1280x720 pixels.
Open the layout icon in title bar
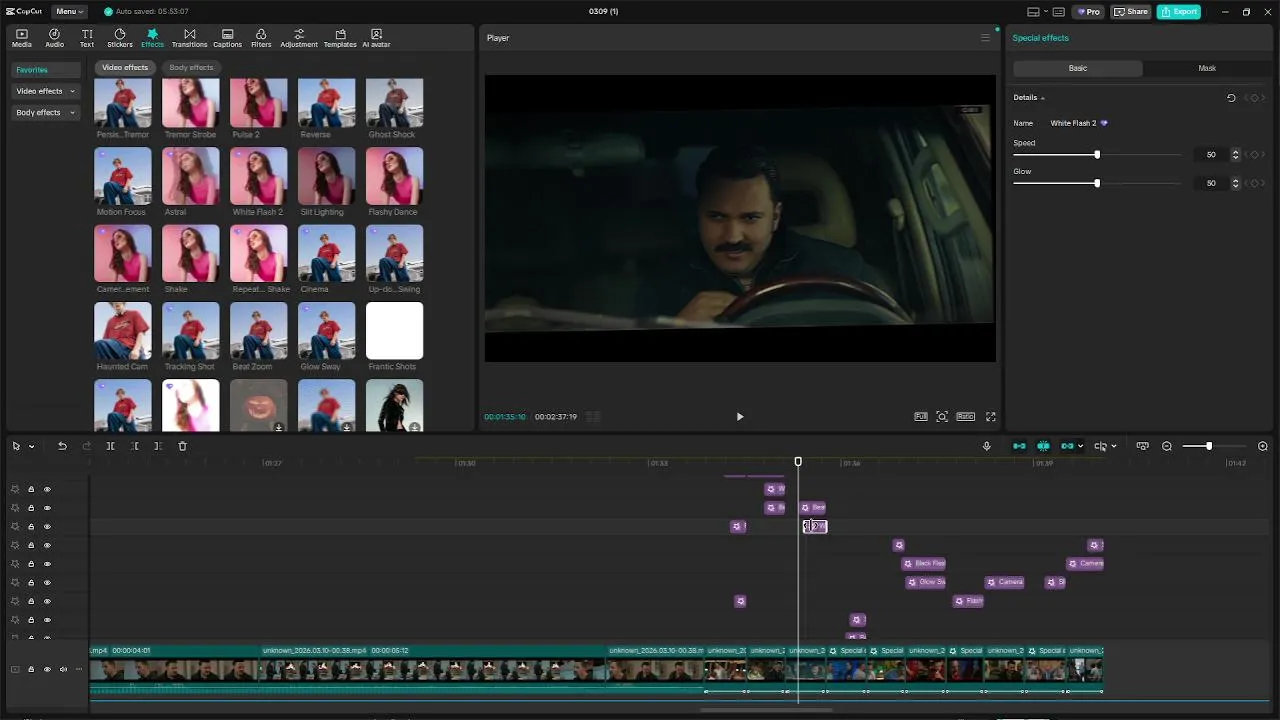(x=1034, y=12)
